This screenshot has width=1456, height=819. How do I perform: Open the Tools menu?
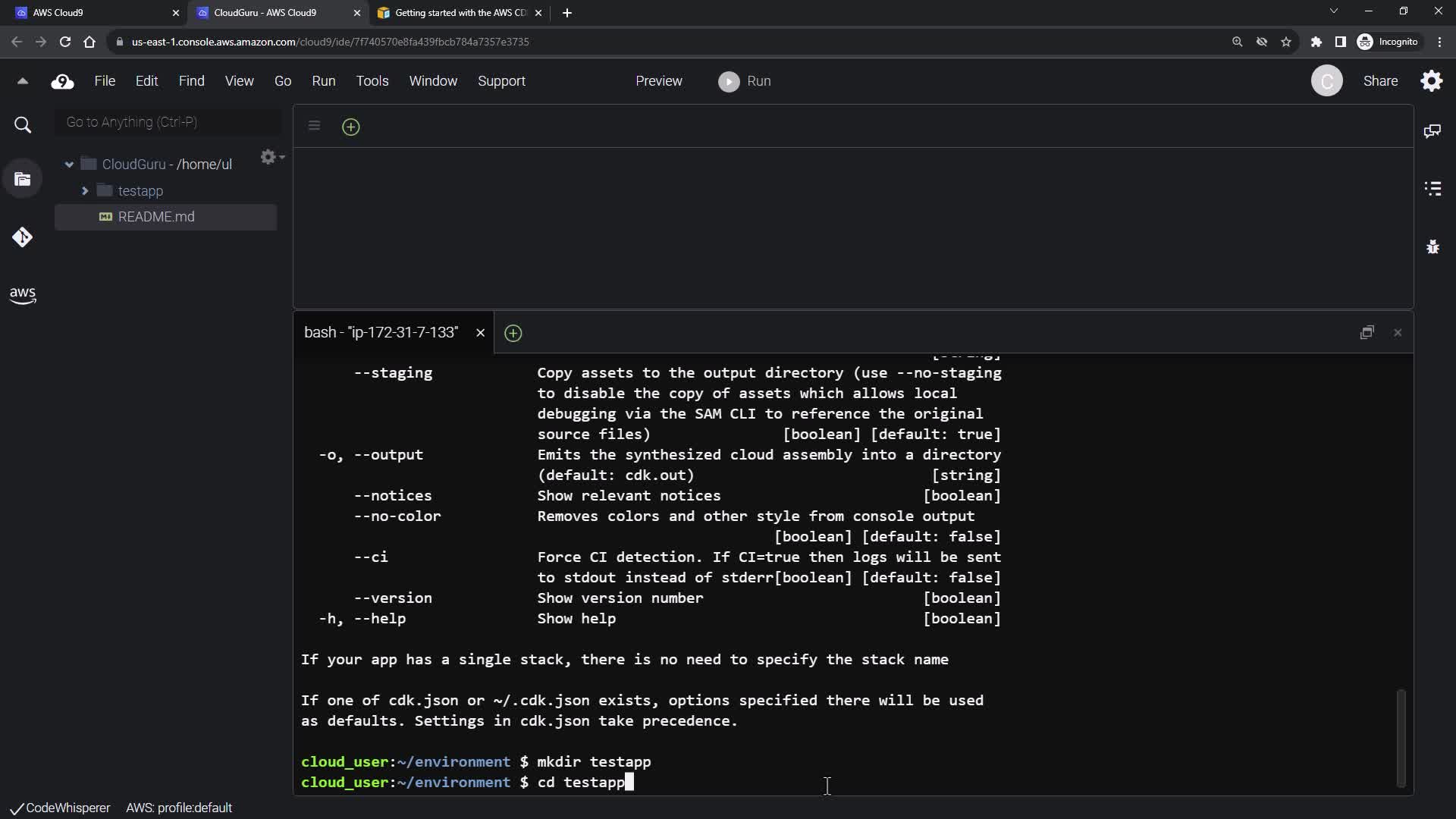coord(372,81)
